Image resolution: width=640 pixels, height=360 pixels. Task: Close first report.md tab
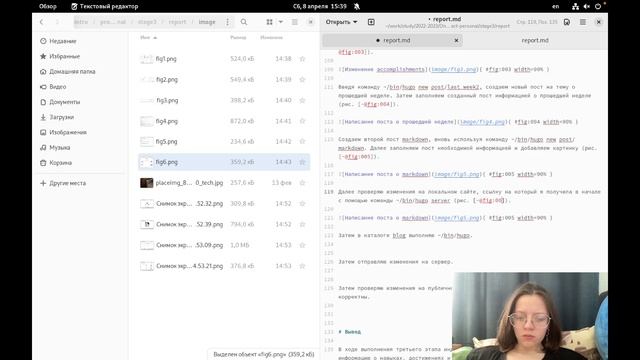[x=456, y=40]
